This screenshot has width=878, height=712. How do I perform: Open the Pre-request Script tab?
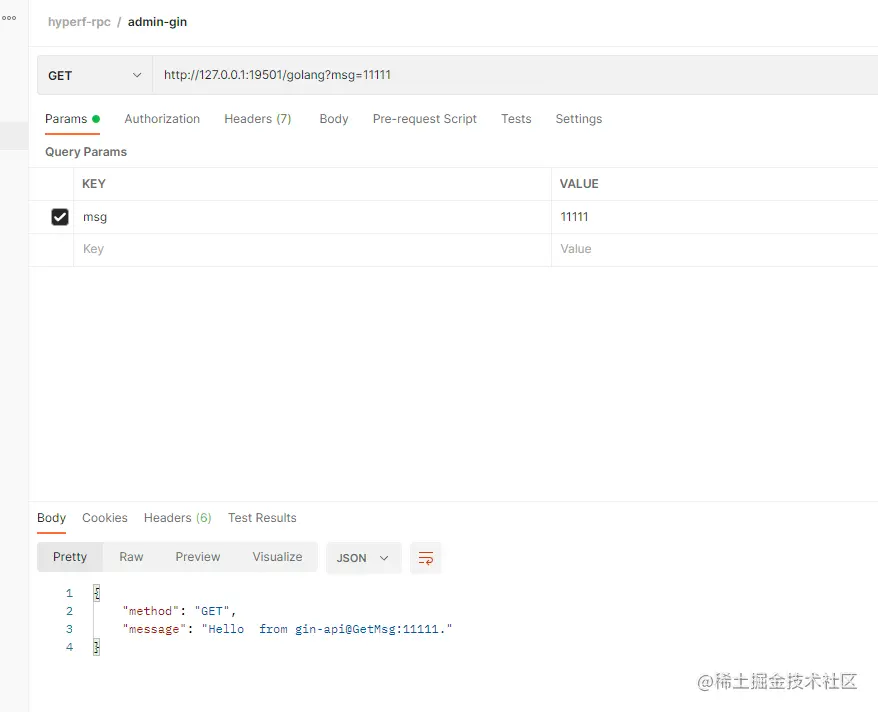point(424,119)
